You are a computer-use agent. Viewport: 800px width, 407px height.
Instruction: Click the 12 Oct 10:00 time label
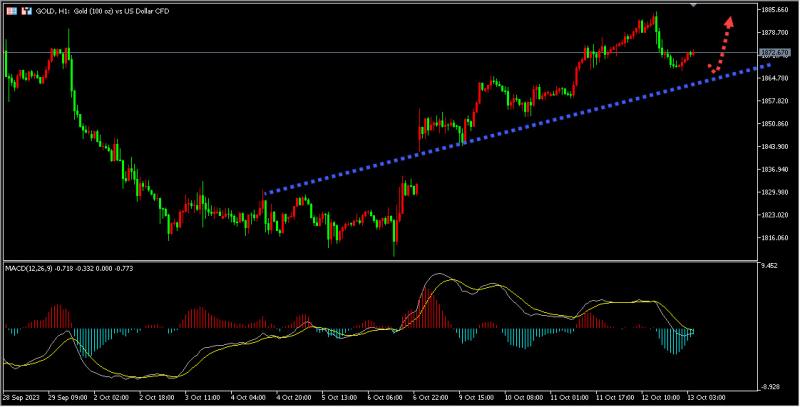[659, 397]
